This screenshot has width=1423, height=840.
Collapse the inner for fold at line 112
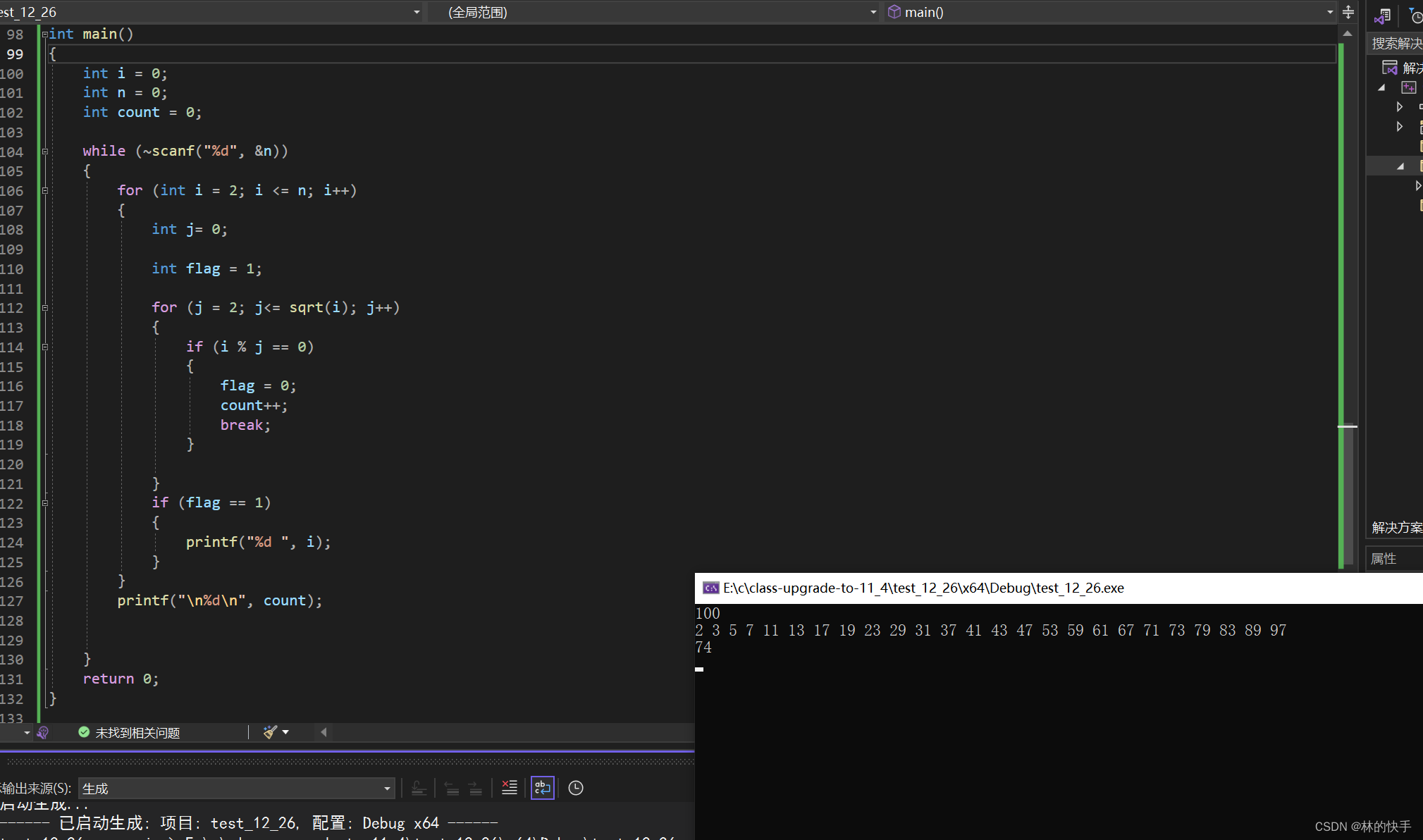pyautogui.click(x=44, y=308)
